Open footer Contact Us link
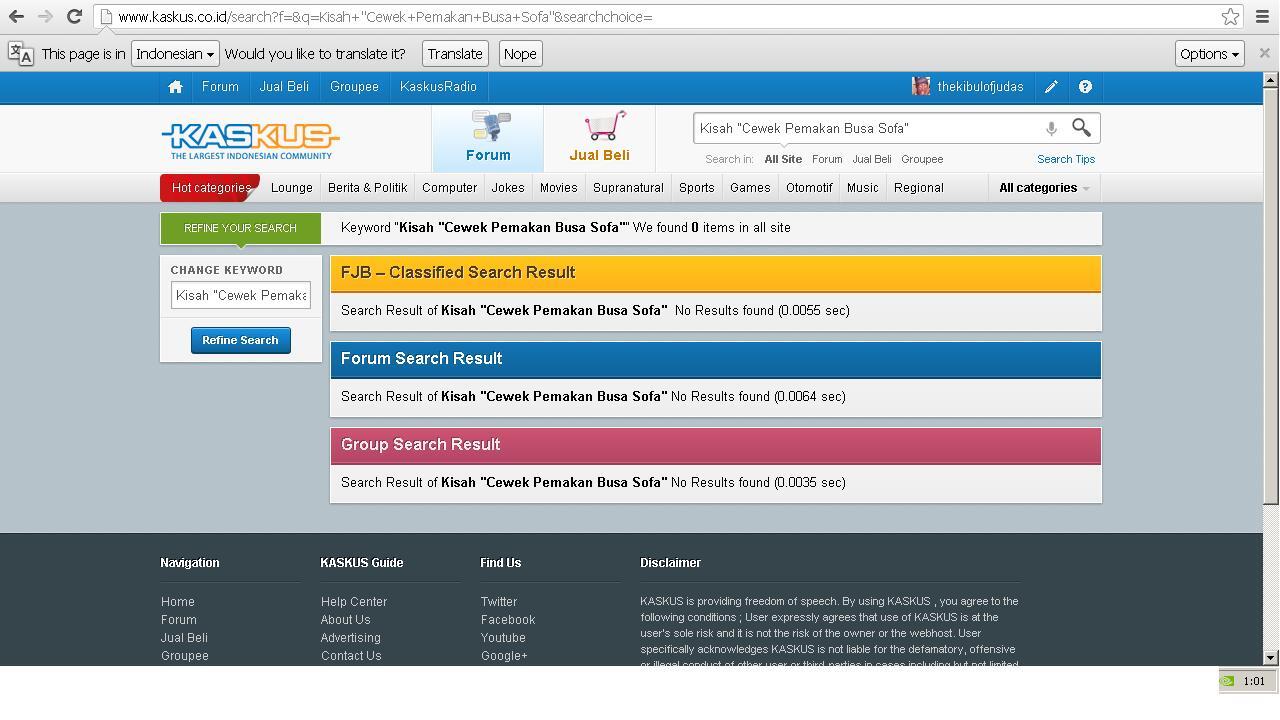 [x=351, y=656]
